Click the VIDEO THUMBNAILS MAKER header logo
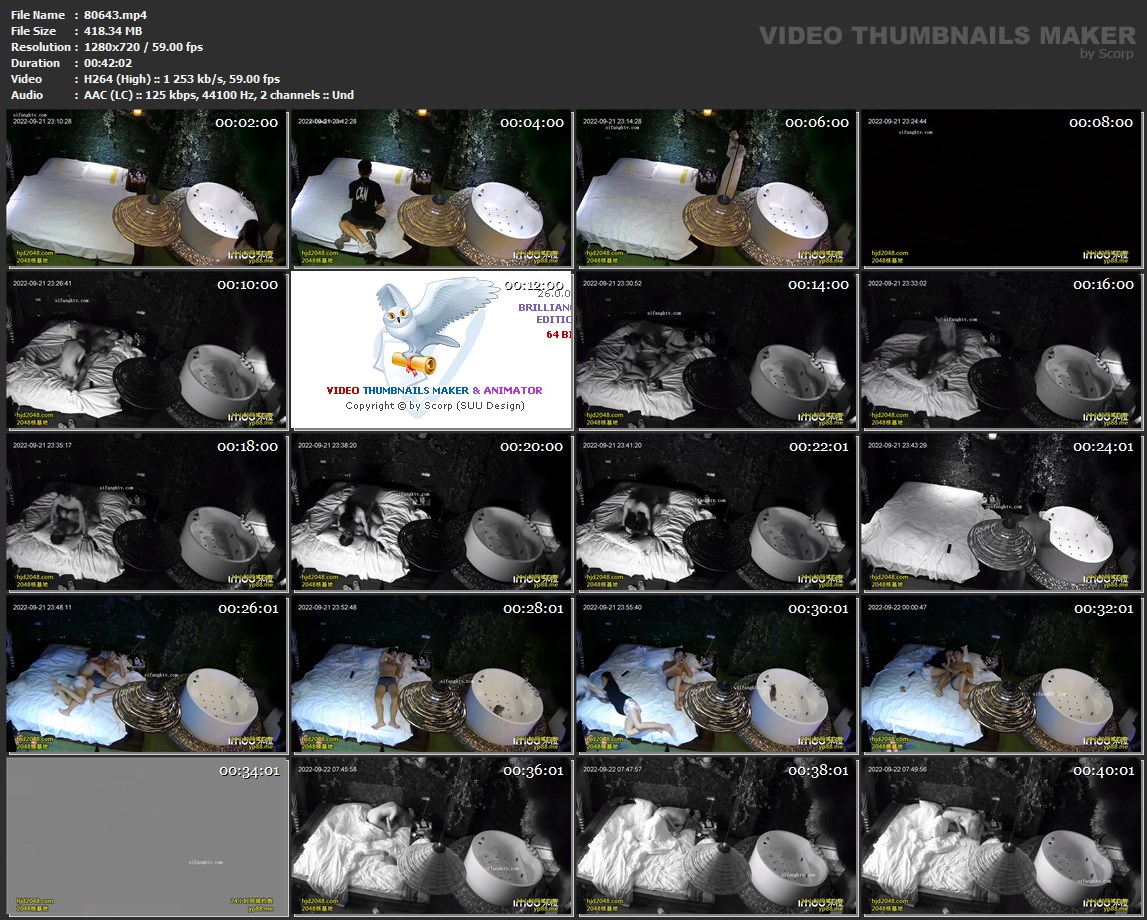Viewport: 1147px width, 920px height. coord(946,36)
